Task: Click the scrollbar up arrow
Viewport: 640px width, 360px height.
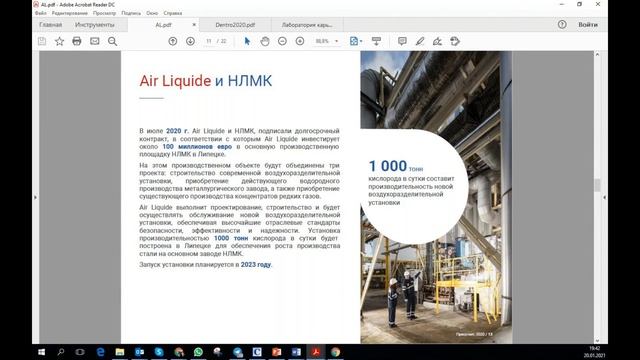Action: (598, 54)
